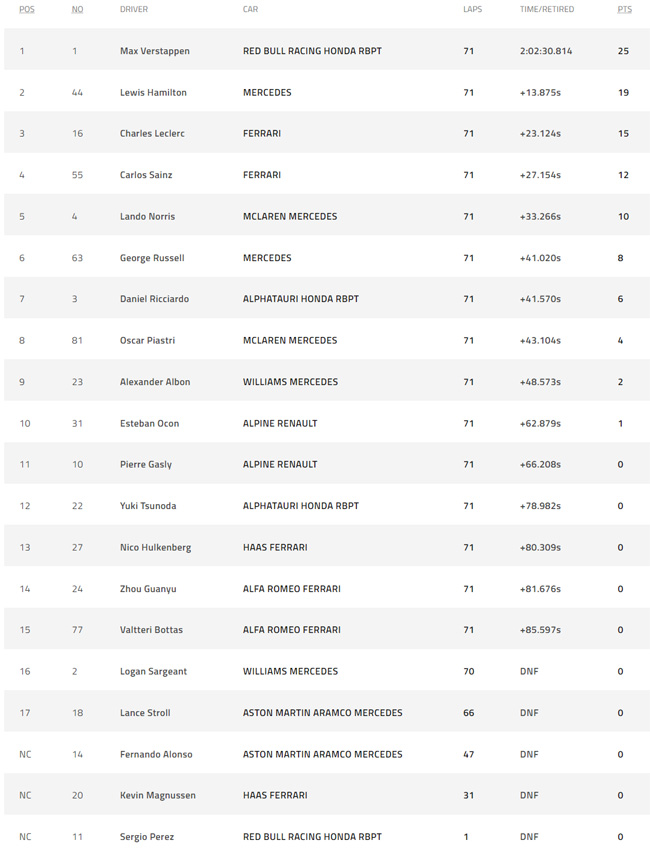The height and width of the screenshot is (855, 650).
Task: Select the Charles Leclerc name
Action: click(152, 134)
